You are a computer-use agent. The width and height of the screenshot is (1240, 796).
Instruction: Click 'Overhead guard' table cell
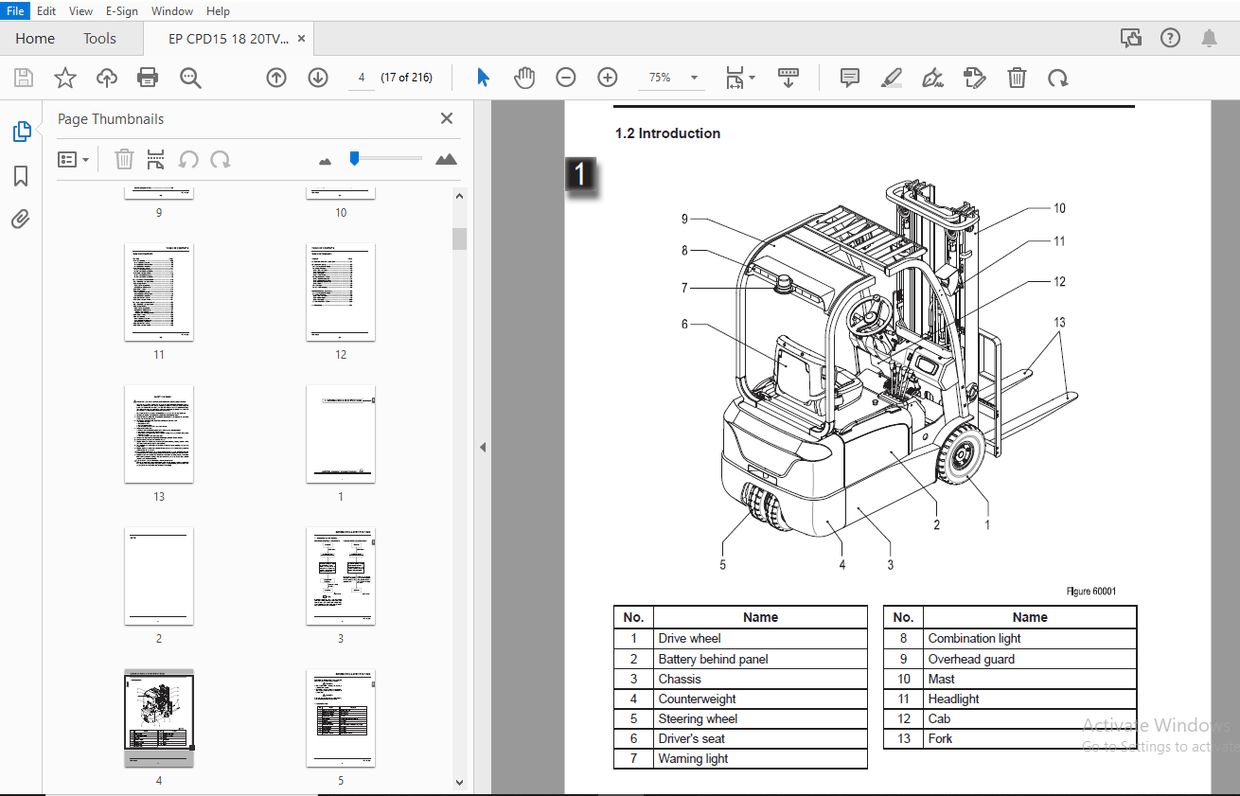pyautogui.click(x=1030, y=659)
